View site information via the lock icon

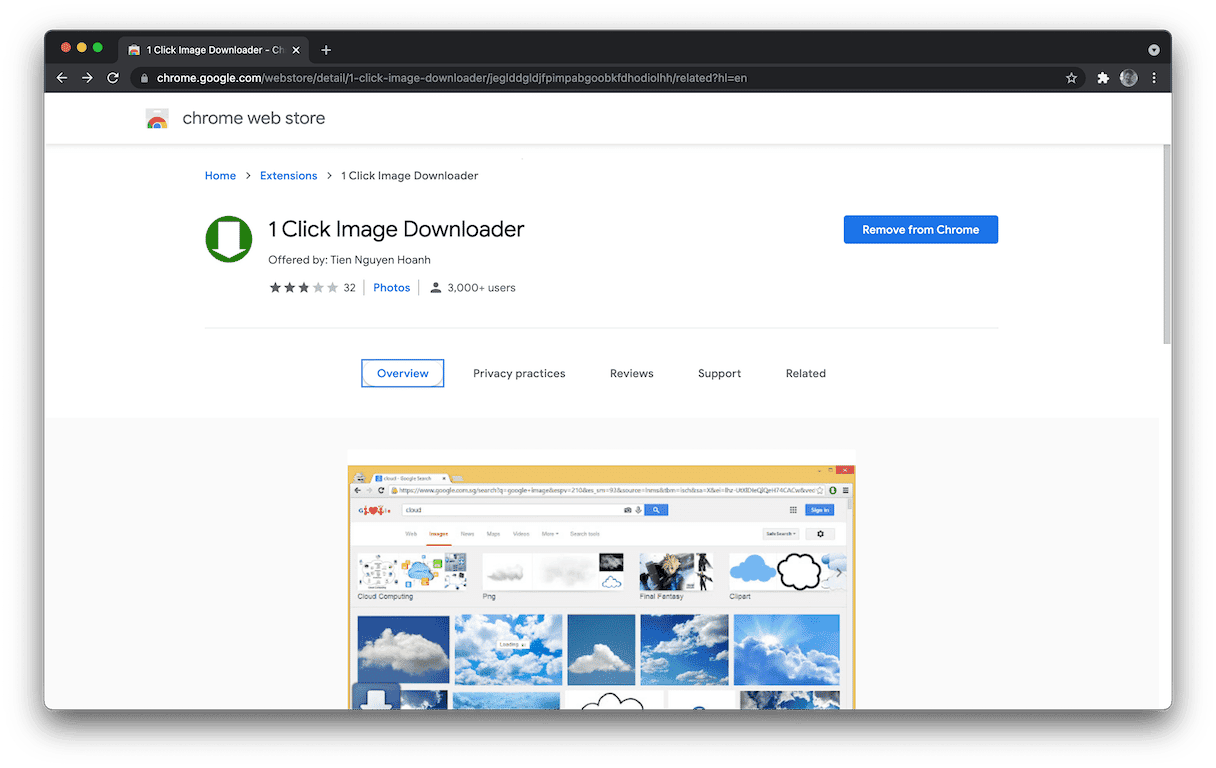click(144, 78)
